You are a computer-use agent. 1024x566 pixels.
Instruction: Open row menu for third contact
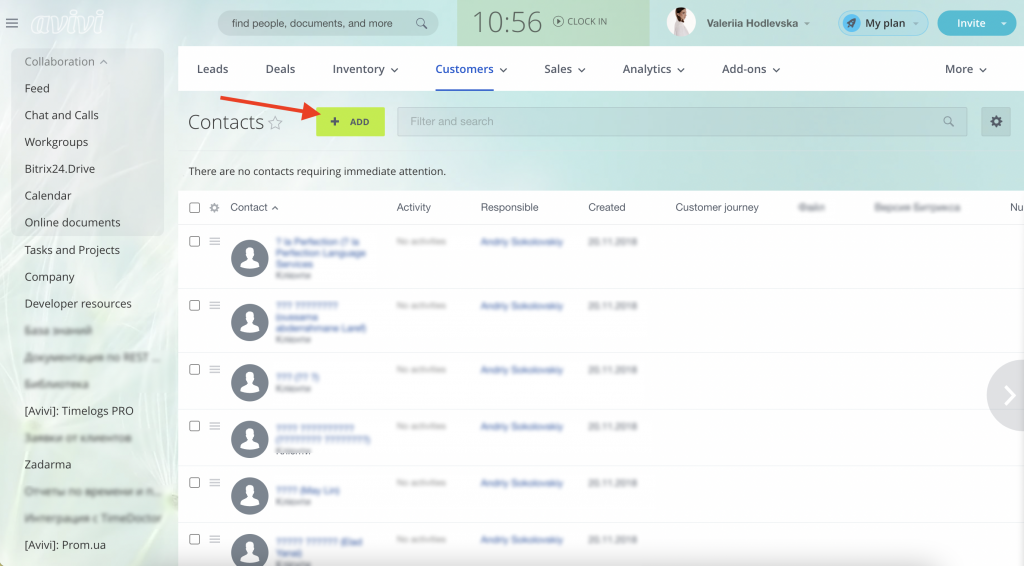(x=214, y=369)
